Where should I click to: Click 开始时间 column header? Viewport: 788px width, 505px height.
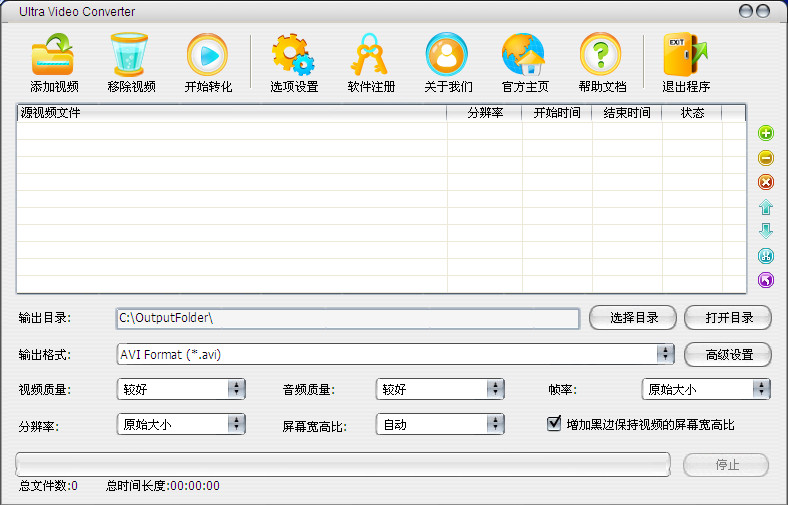557,113
